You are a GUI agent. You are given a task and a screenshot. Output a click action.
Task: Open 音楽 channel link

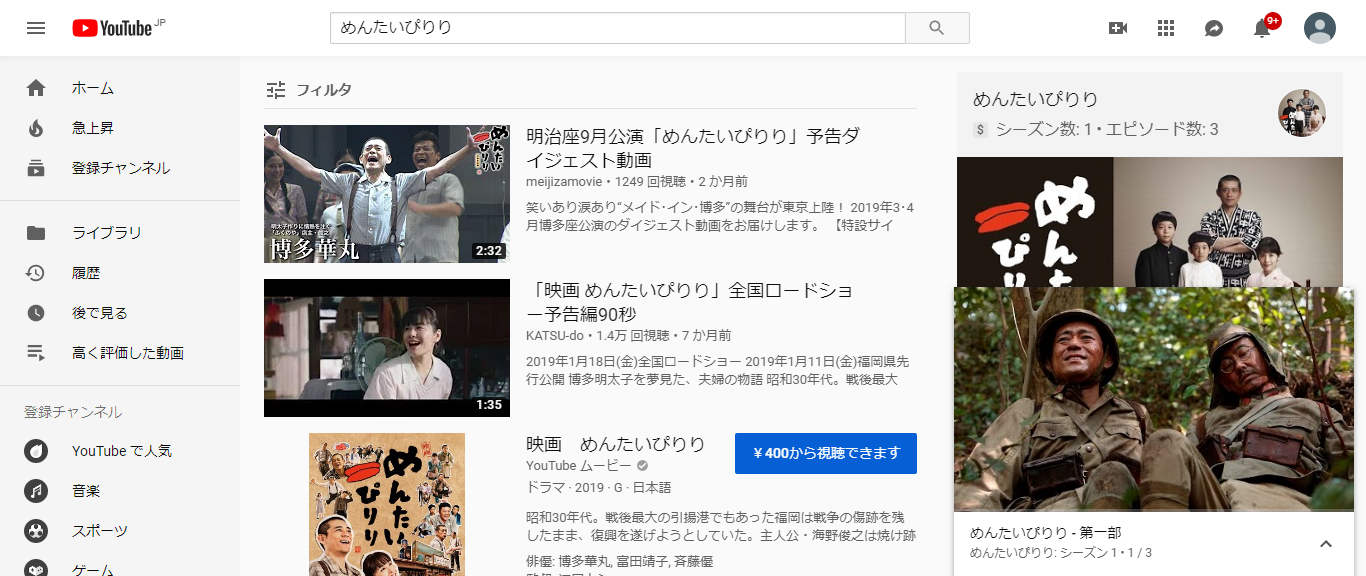coord(86,491)
